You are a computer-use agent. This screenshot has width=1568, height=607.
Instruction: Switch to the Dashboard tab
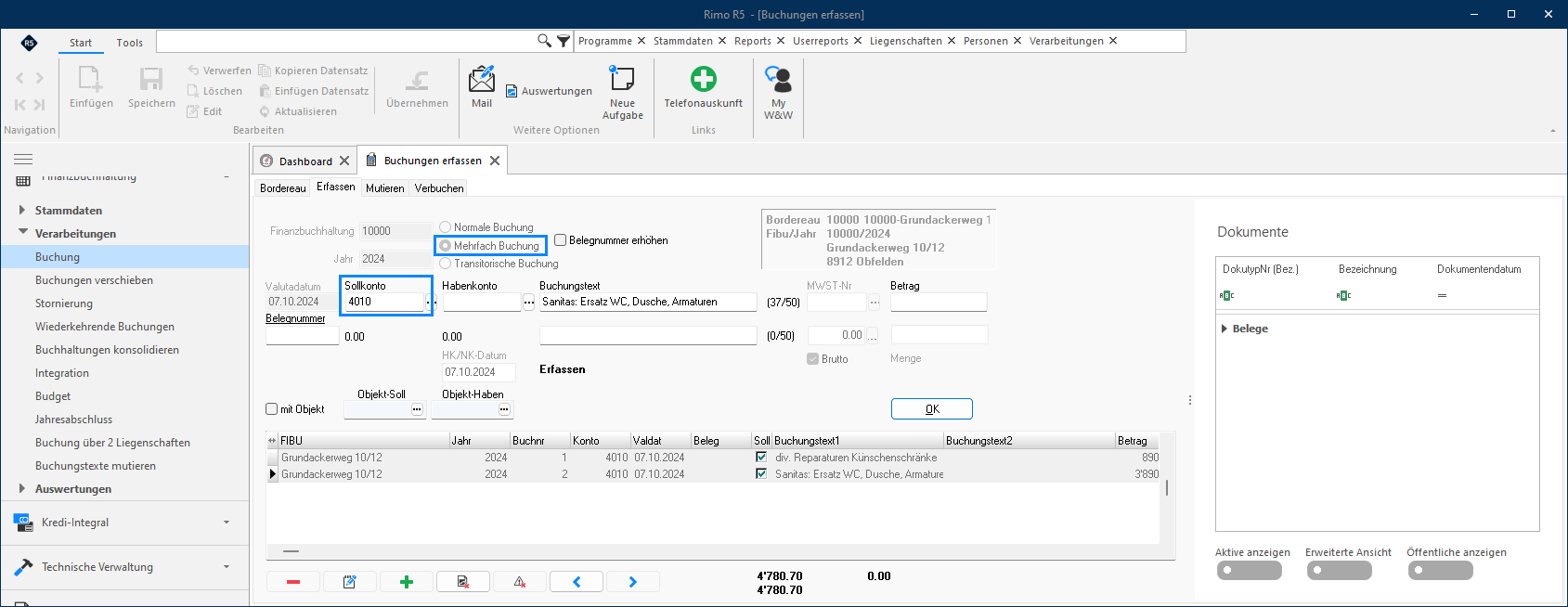(x=305, y=161)
